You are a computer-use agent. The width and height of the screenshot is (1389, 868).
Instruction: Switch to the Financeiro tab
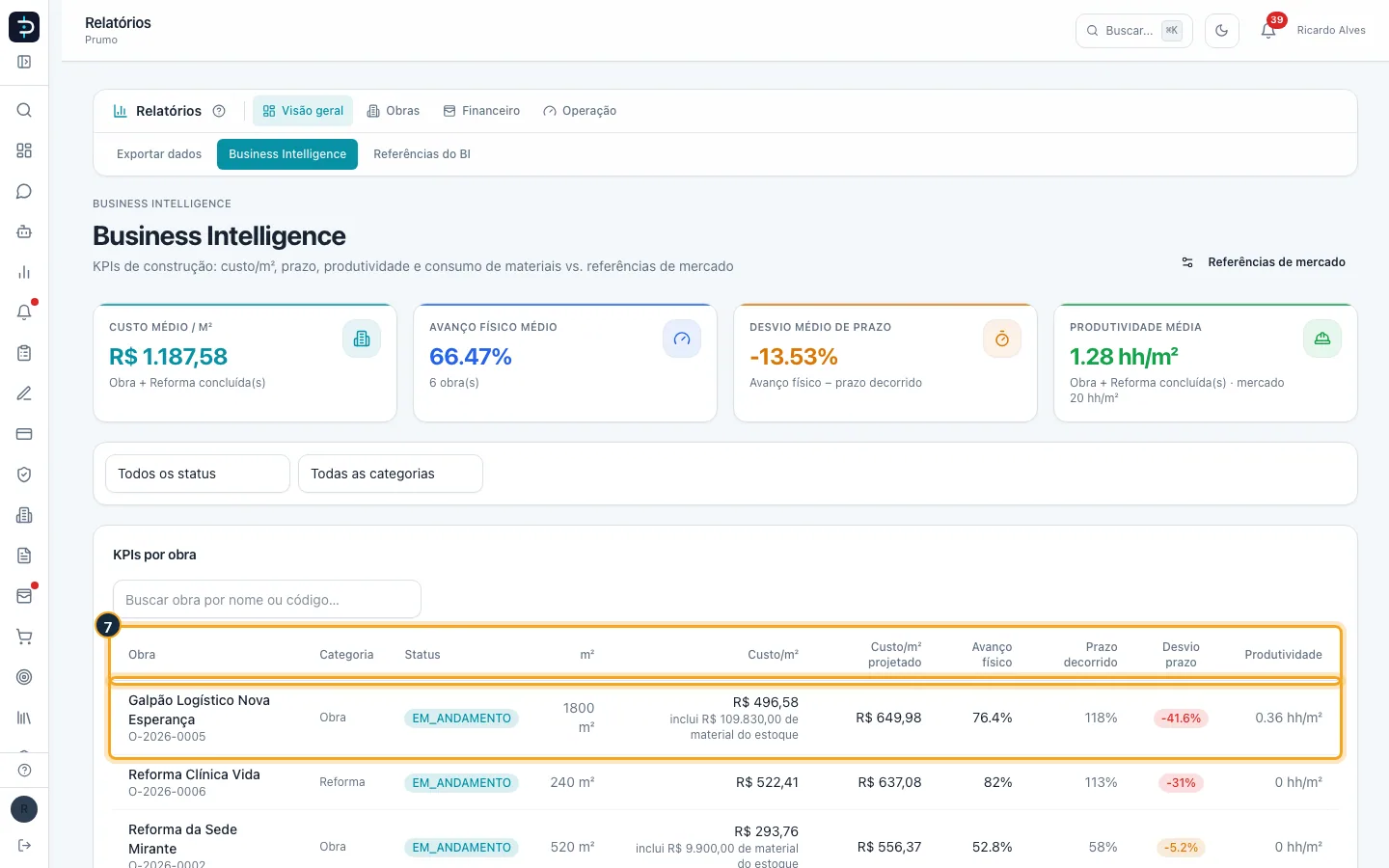tap(481, 111)
